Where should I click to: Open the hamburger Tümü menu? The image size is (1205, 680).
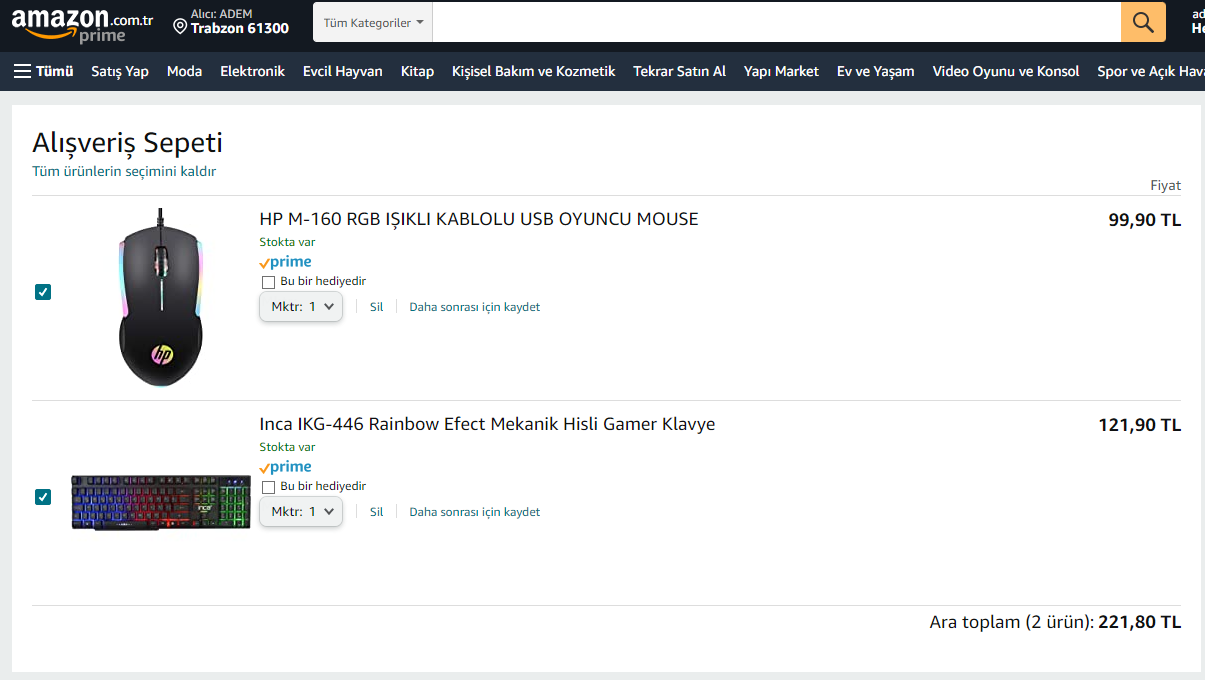pyautogui.click(x=43, y=71)
